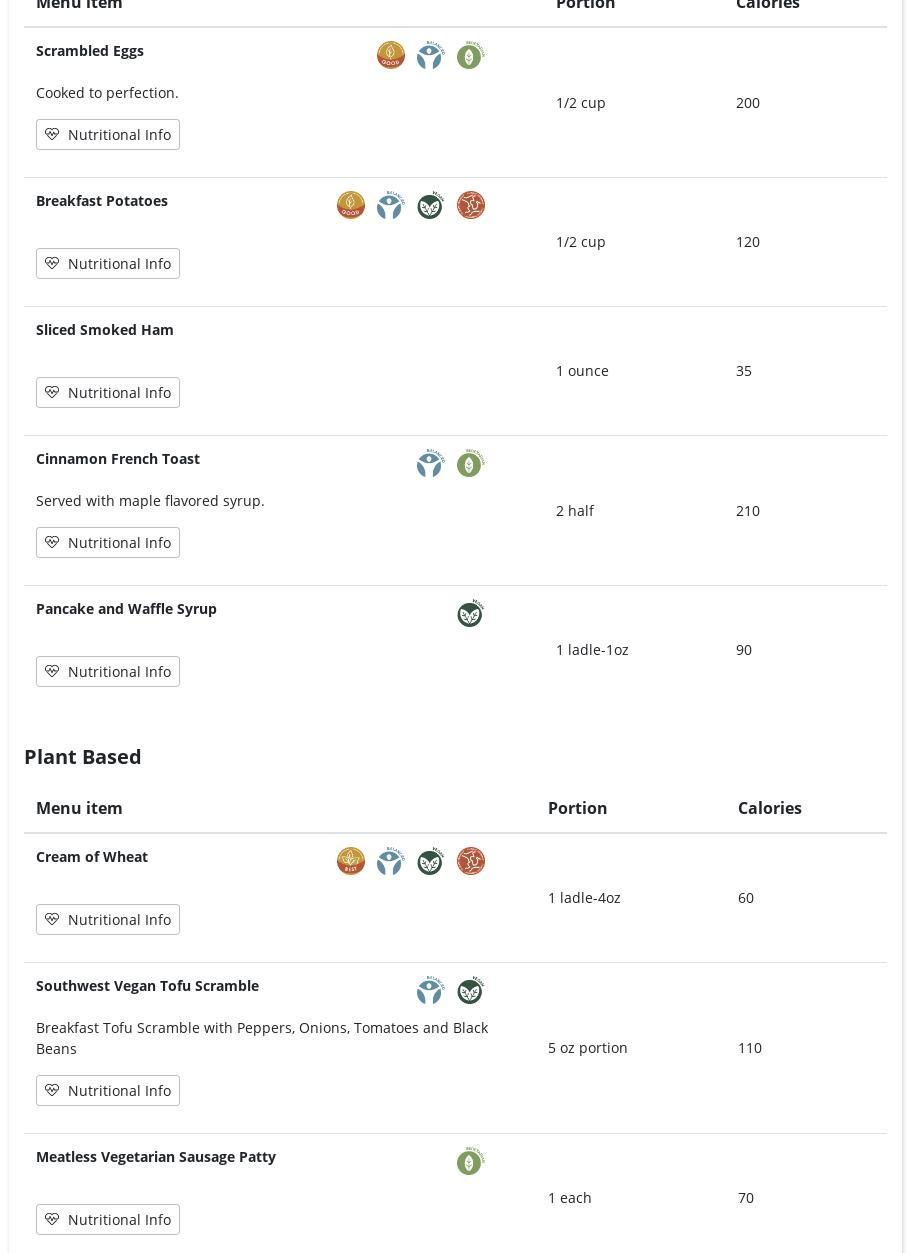
Task: Click the Balanced icon for Cinnamon French Toast
Action: [430, 464]
